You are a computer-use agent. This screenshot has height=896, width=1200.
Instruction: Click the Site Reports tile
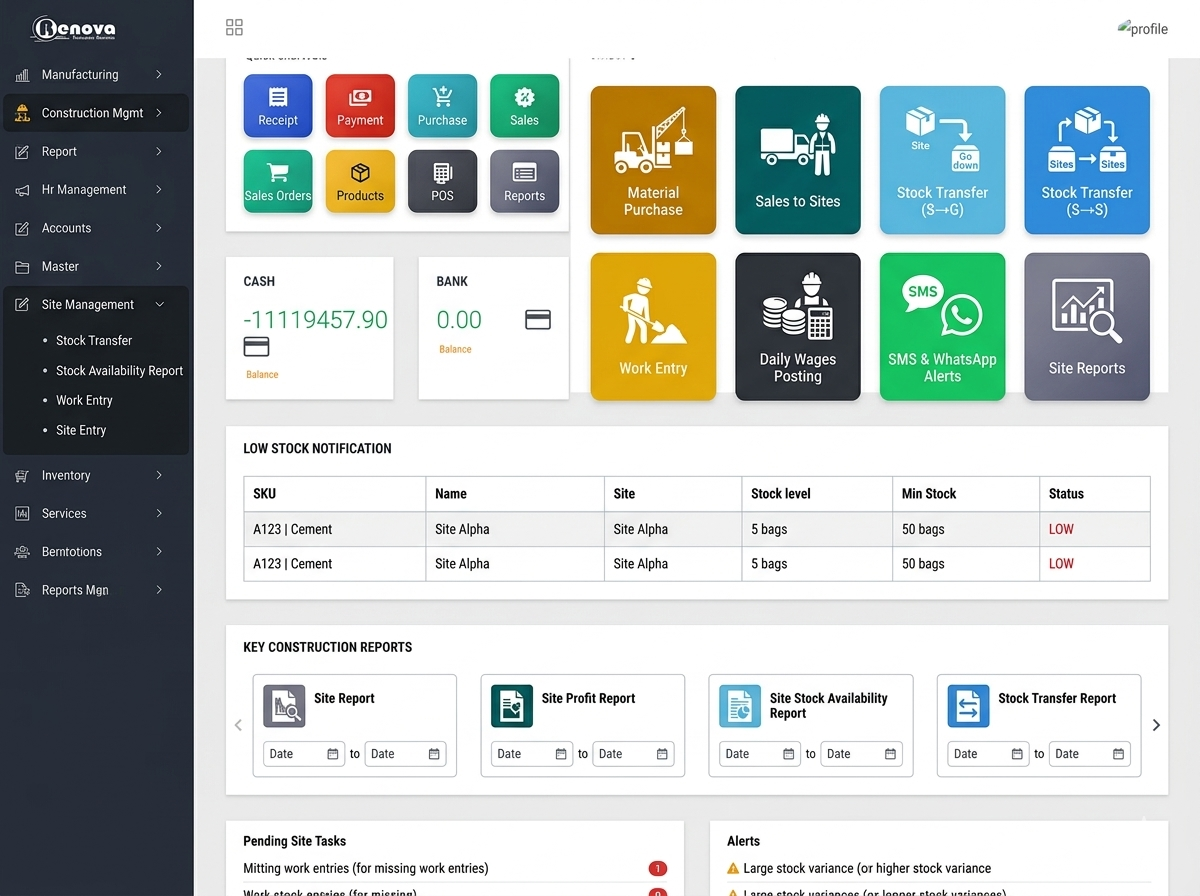click(x=1087, y=327)
